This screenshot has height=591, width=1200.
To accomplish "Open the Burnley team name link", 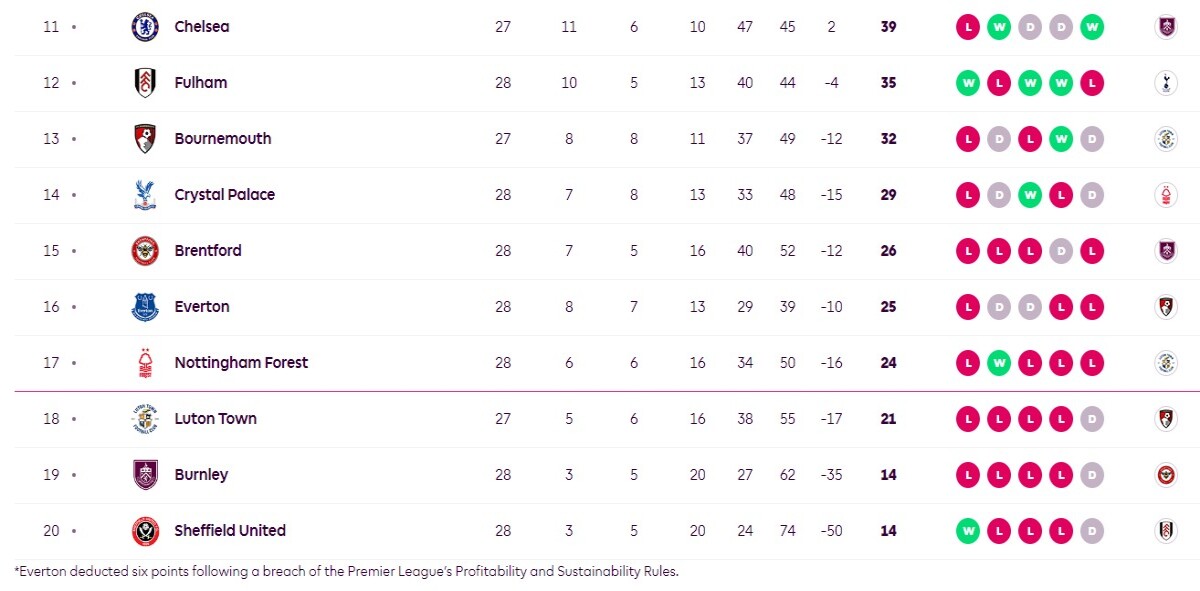I will [x=201, y=475].
